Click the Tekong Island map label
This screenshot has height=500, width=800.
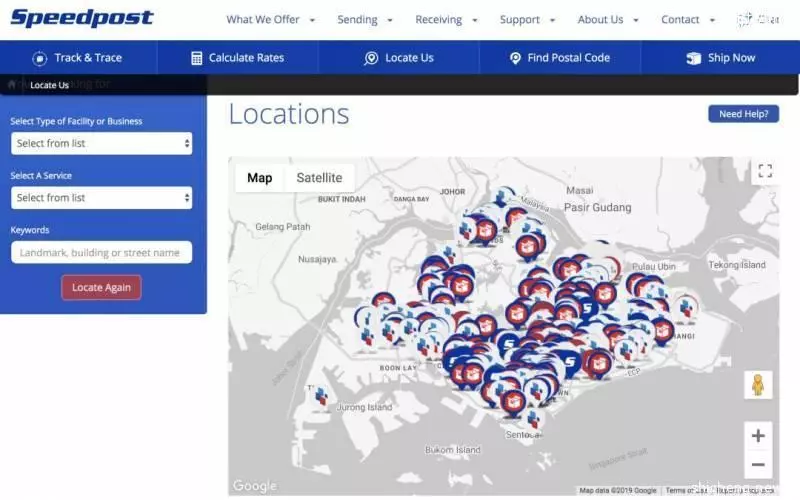coord(737,265)
